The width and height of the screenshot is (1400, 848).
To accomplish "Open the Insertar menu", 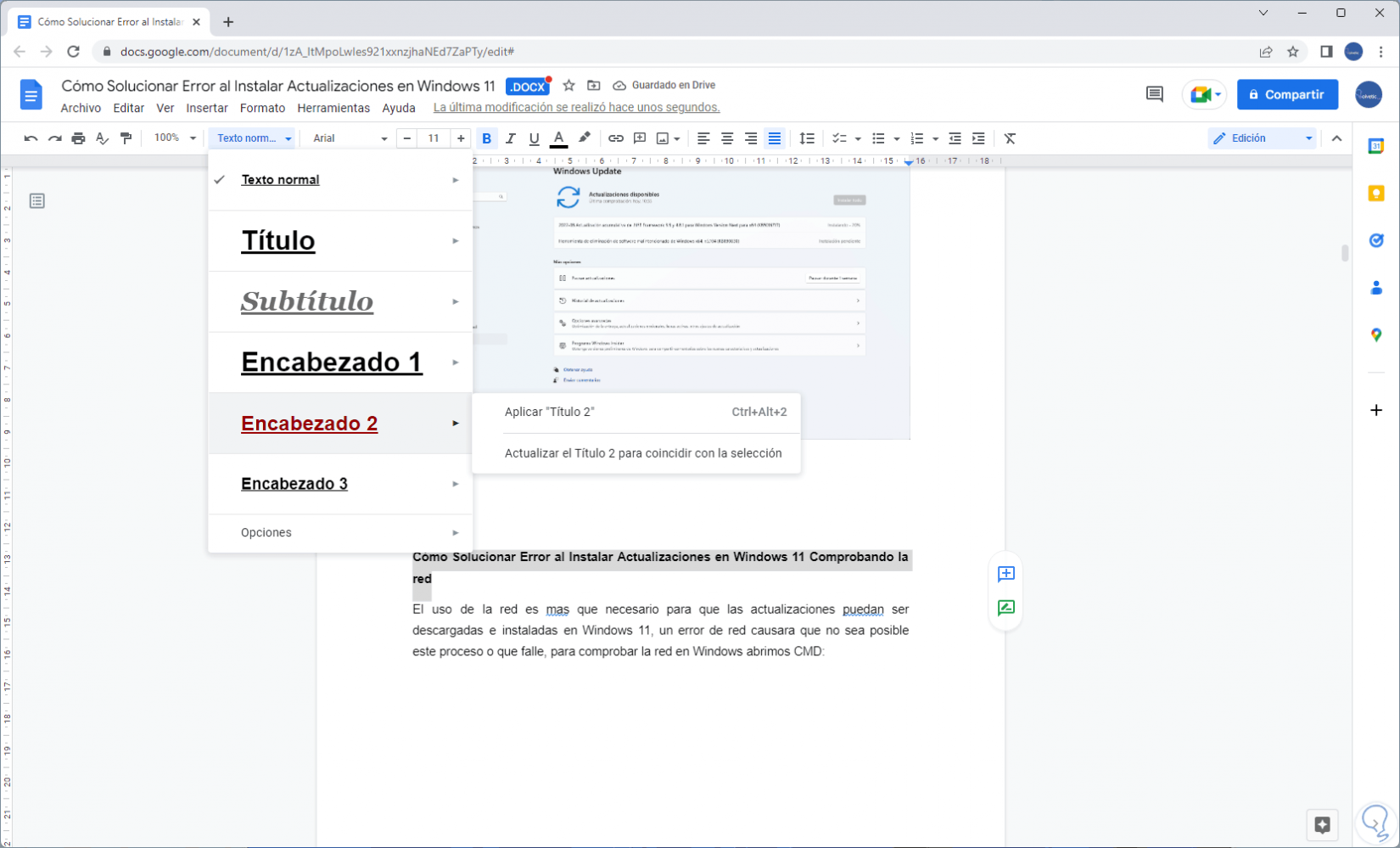I will point(207,108).
